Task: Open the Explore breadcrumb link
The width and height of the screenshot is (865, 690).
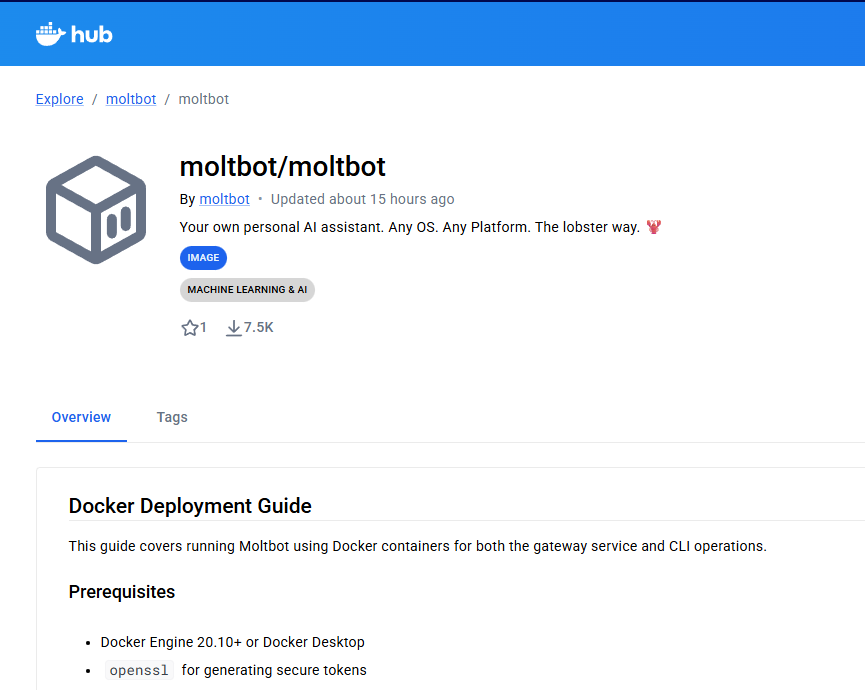Action: click(x=60, y=99)
